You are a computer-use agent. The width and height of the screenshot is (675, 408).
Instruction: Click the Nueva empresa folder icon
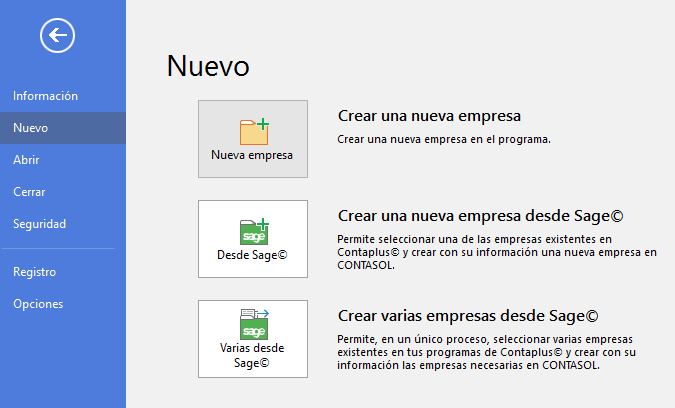pos(254,132)
